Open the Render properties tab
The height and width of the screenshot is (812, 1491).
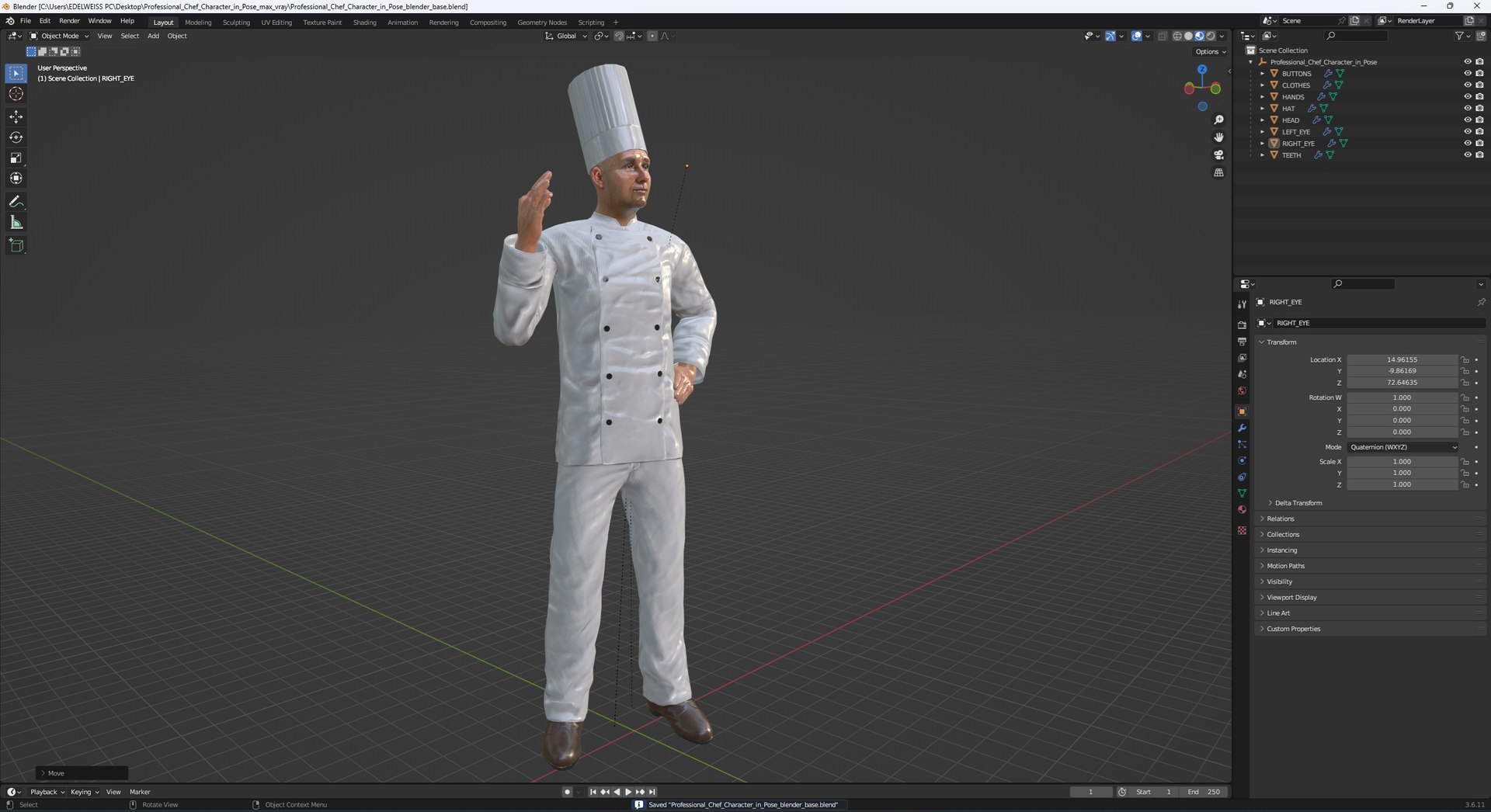click(x=1242, y=324)
